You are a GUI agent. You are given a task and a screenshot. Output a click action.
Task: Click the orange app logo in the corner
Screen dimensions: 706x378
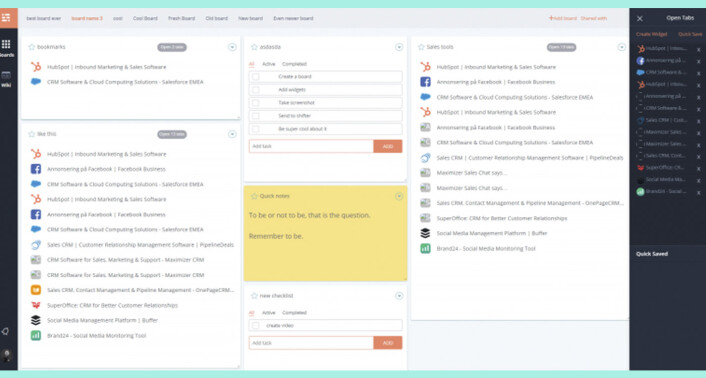(6, 18)
